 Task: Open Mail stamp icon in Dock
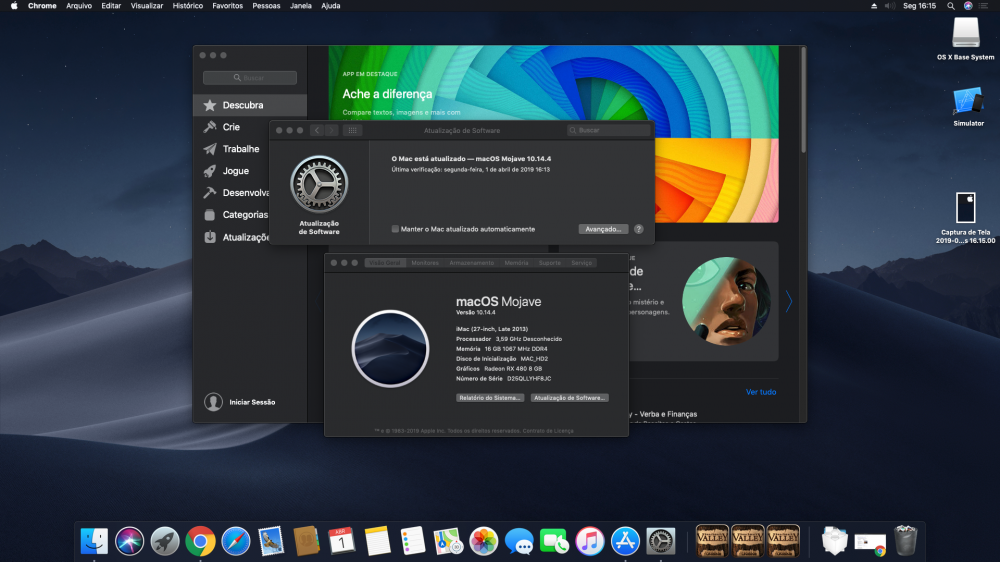tap(271, 541)
